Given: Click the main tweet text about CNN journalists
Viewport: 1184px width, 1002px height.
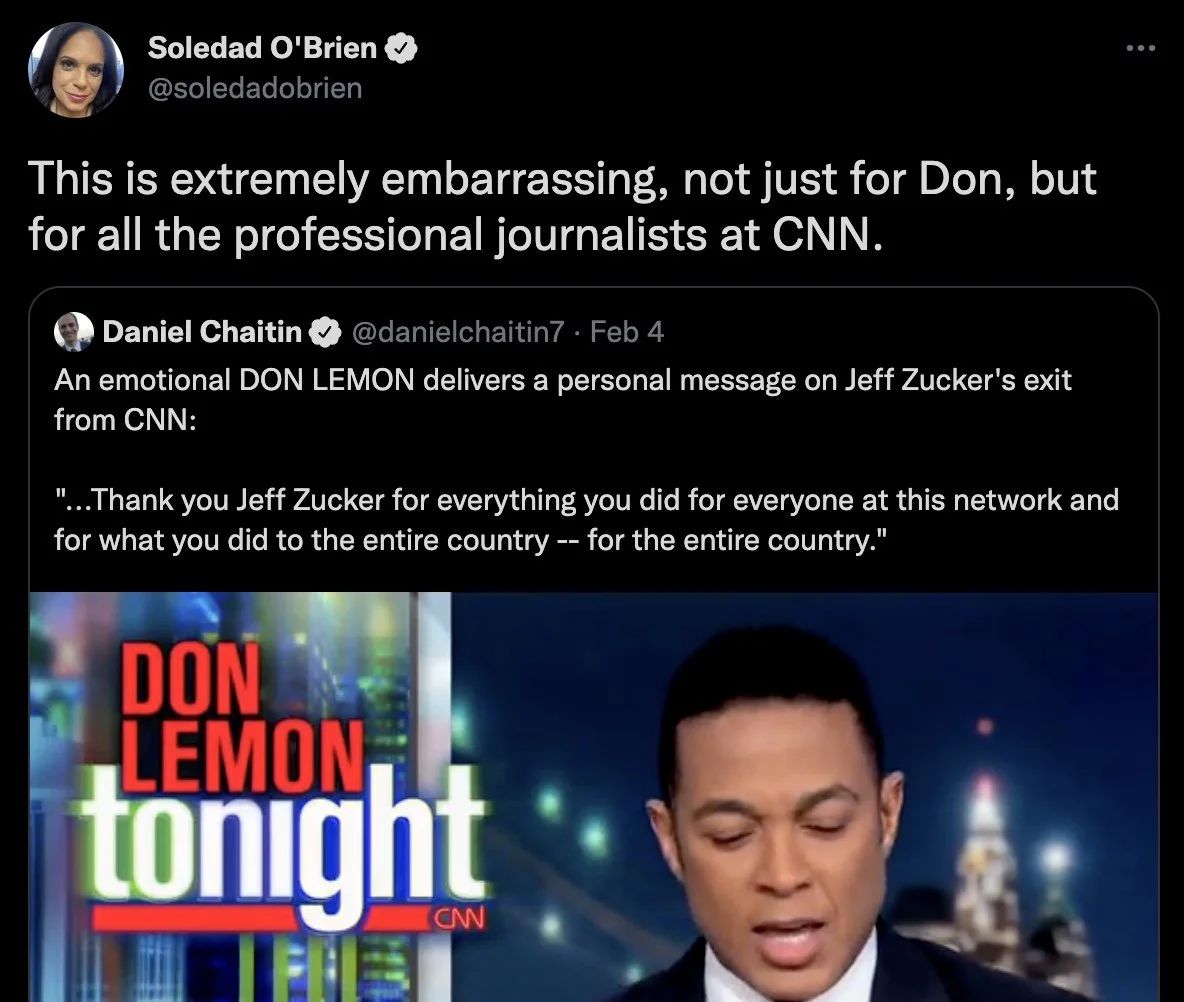Looking at the screenshot, I should pyautogui.click(x=562, y=206).
